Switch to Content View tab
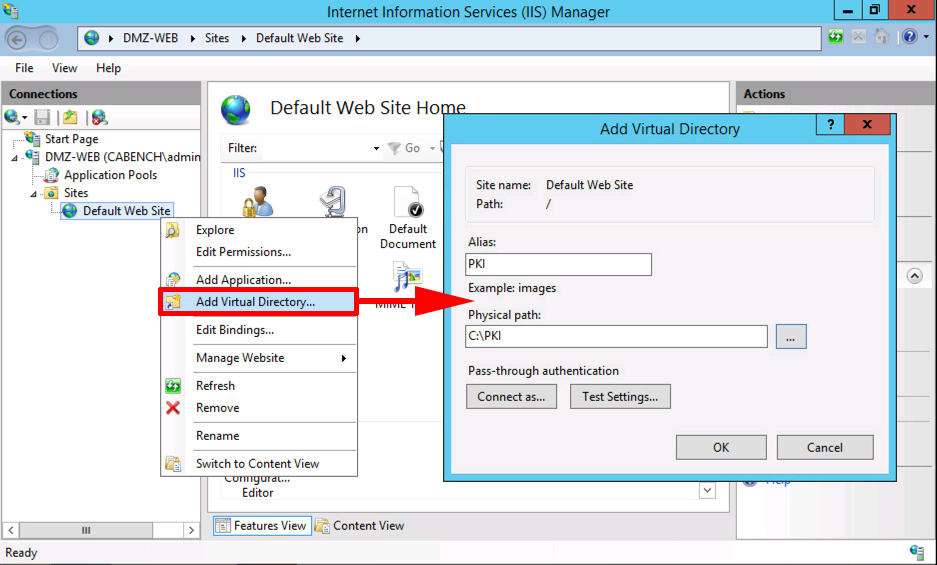 (x=360, y=526)
